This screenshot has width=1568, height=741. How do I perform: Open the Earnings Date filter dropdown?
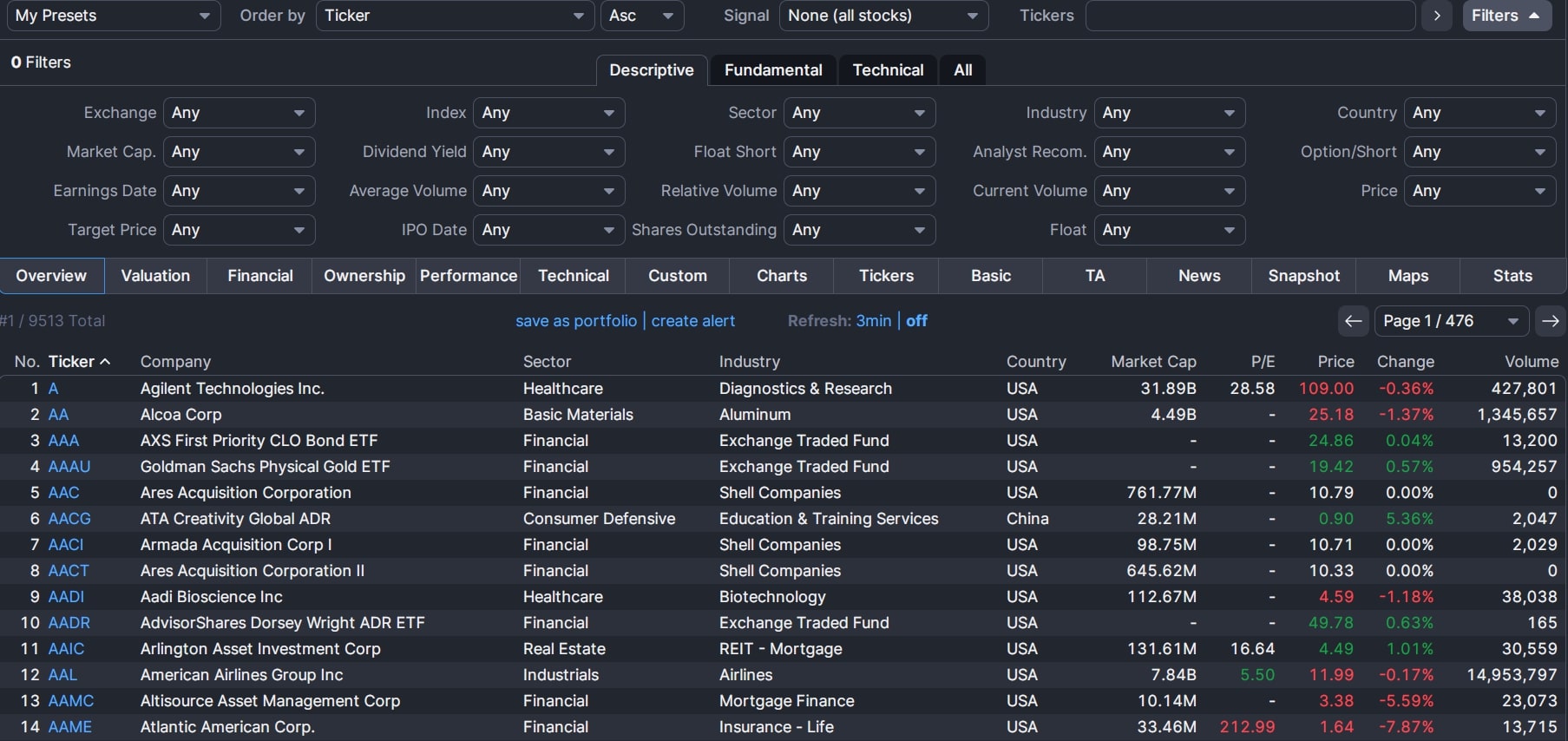(x=239, y=191)
